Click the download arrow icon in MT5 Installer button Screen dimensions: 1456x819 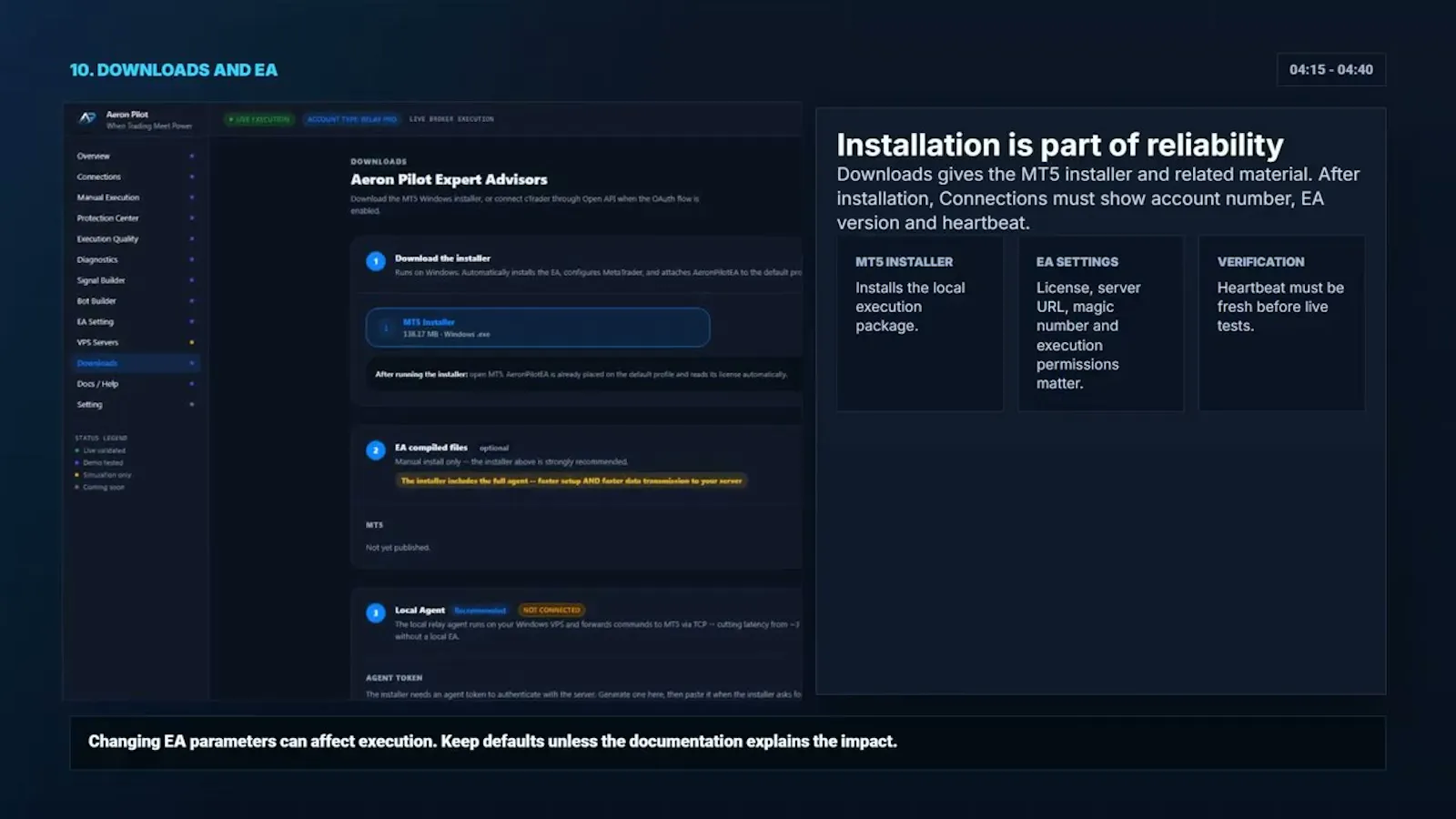(x=386, y=328)
